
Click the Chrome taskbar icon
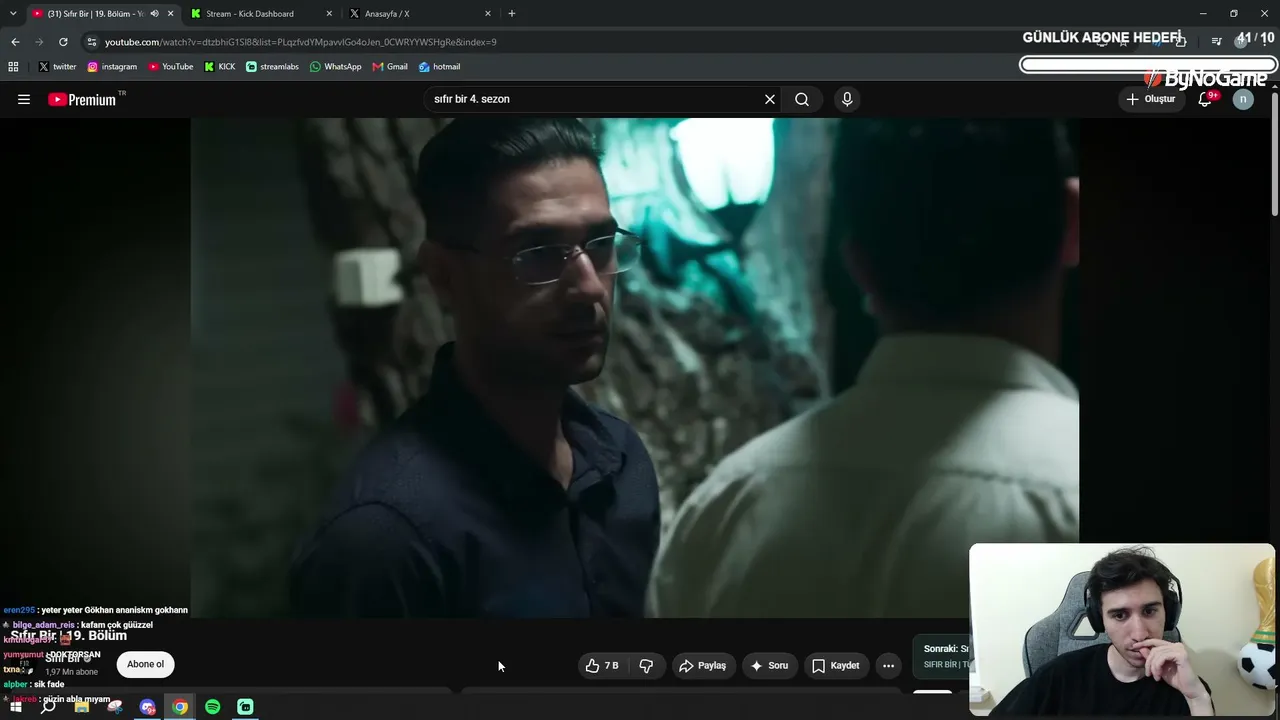[x=180, y=707]
